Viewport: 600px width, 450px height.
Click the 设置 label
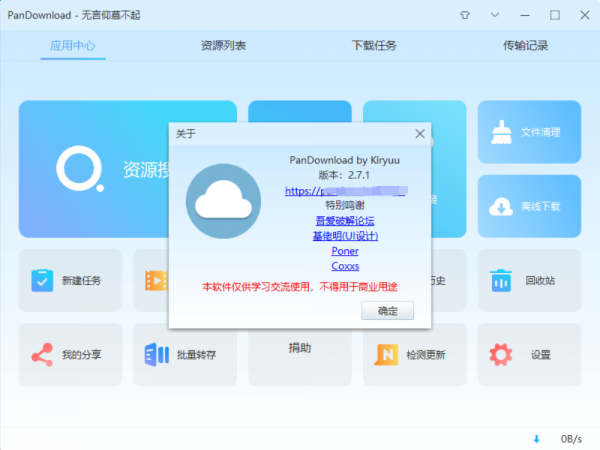[540, 355]
